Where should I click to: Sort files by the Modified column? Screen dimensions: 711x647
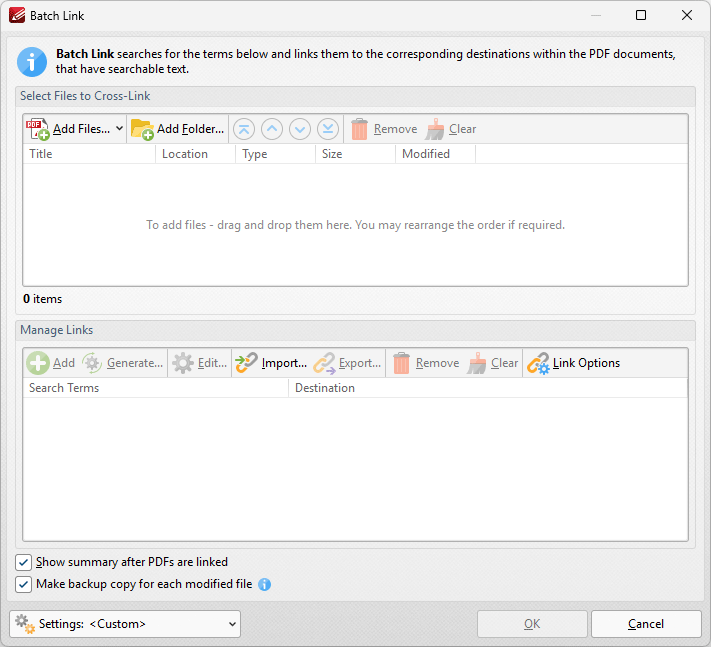click(x=435, y=154)
